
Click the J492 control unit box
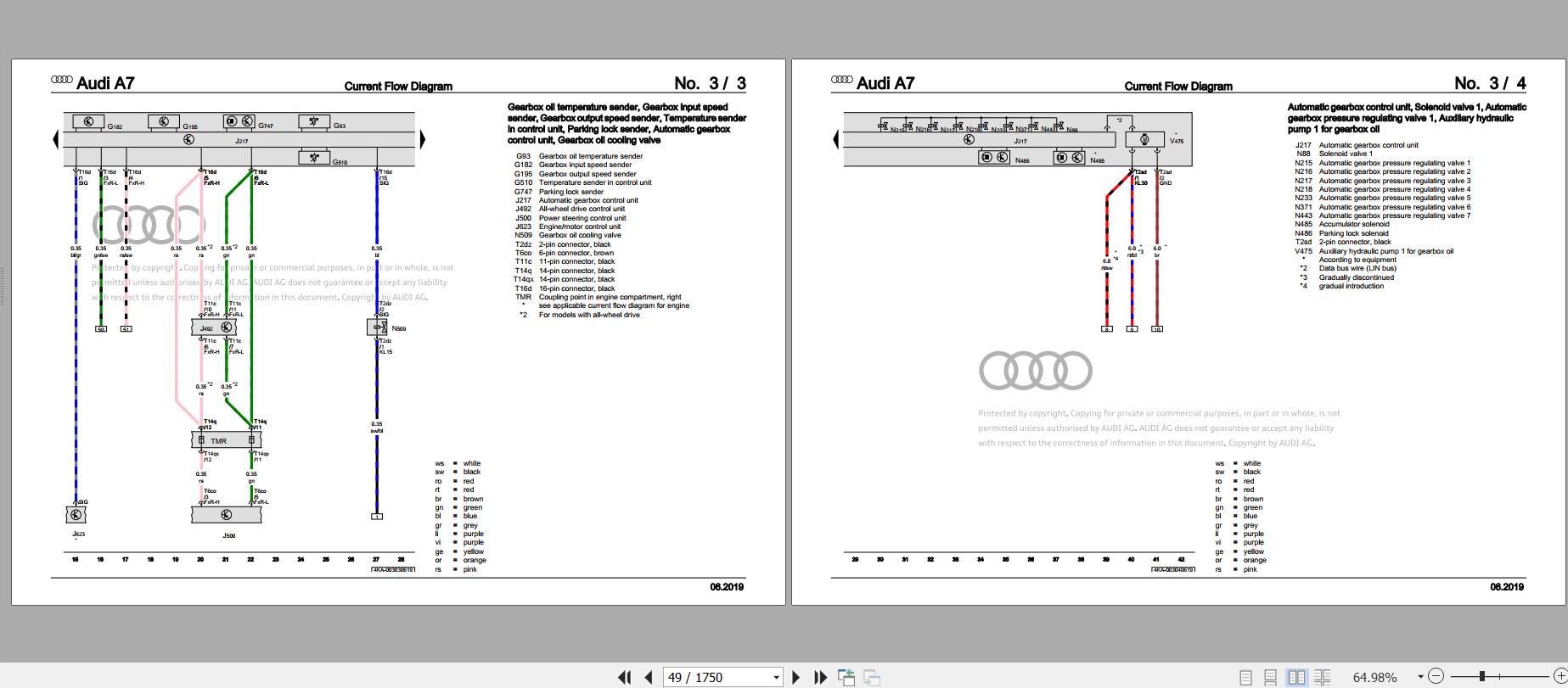pyautogui.click(x=214, y=327)
